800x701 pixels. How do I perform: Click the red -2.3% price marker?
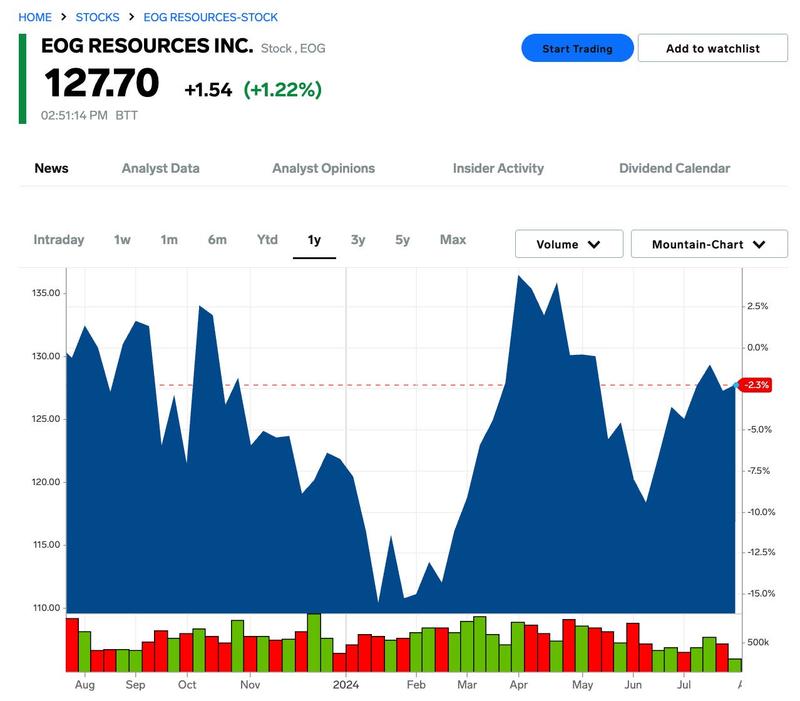(756, 385)
